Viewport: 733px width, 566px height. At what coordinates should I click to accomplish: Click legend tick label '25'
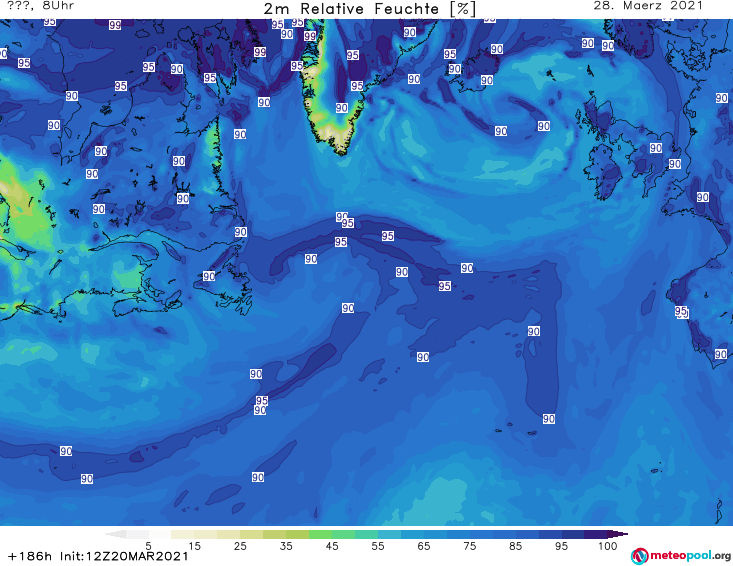point(240,546)
